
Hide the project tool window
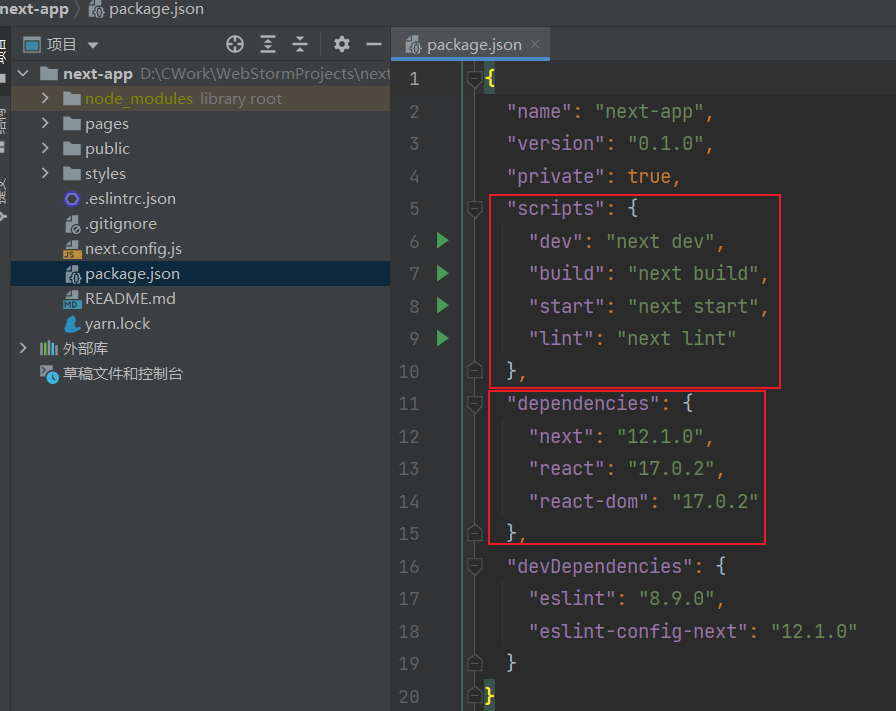click(374, 44)
